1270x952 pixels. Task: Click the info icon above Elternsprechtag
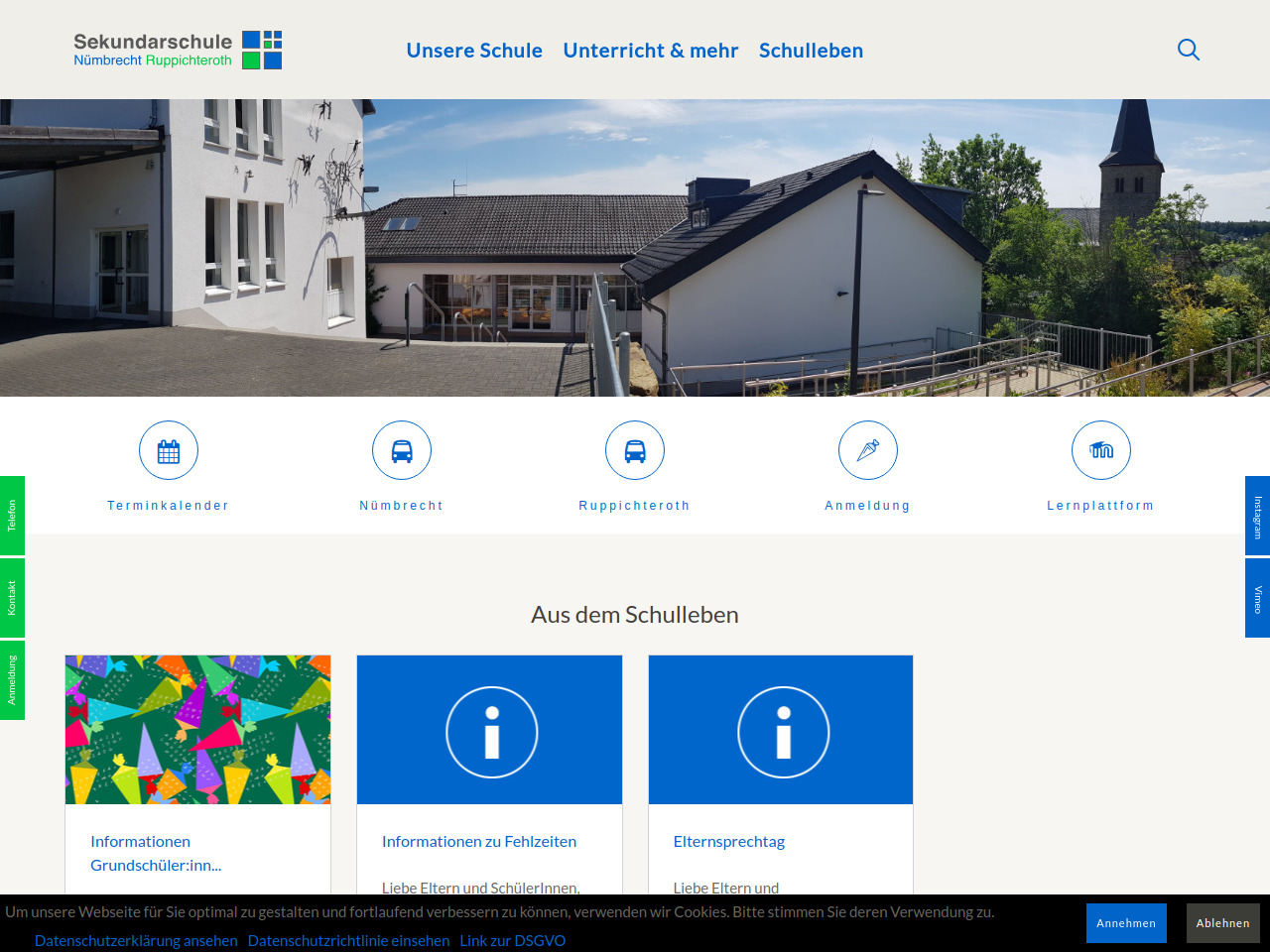click(783, 732)
